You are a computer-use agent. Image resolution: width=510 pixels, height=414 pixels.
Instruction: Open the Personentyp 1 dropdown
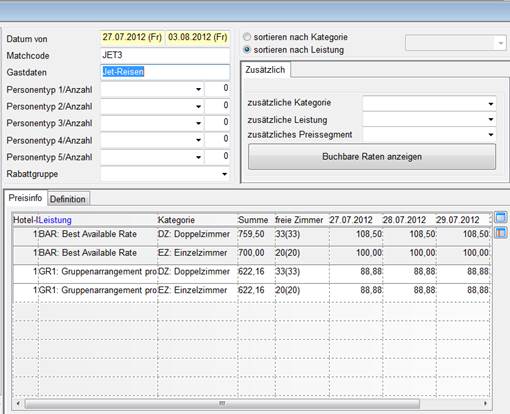(198, 89)
